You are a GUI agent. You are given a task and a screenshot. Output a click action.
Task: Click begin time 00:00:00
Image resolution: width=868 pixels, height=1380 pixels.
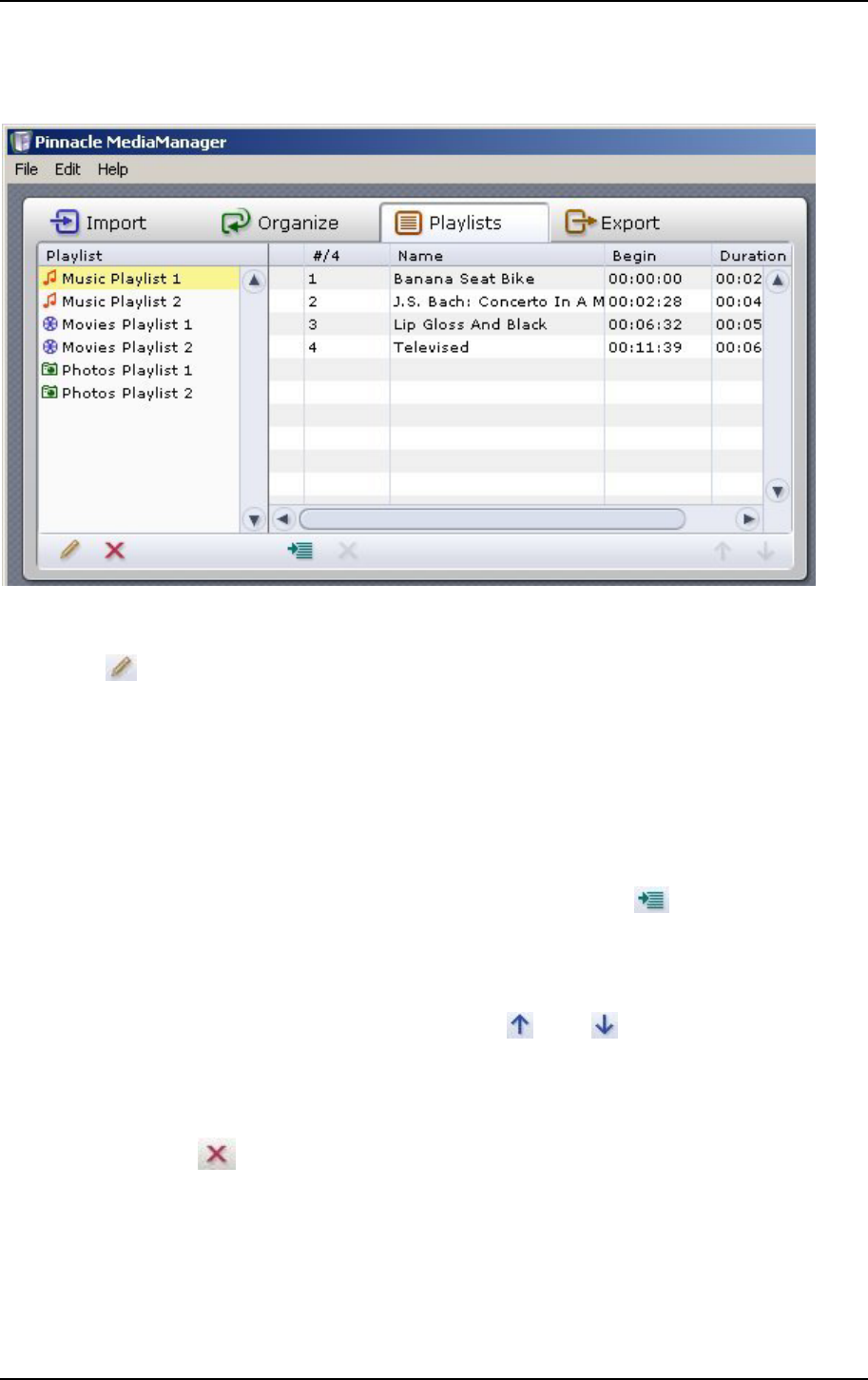[x=646, y=279]
